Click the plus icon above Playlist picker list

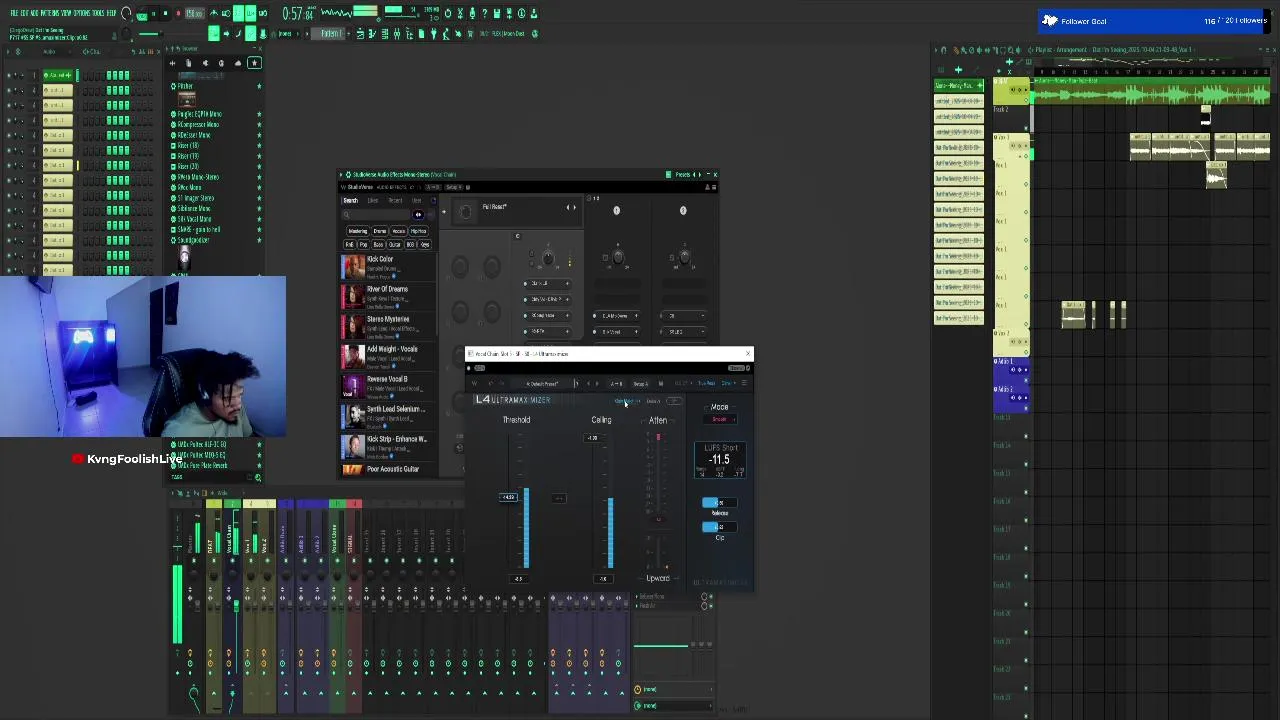958,70
